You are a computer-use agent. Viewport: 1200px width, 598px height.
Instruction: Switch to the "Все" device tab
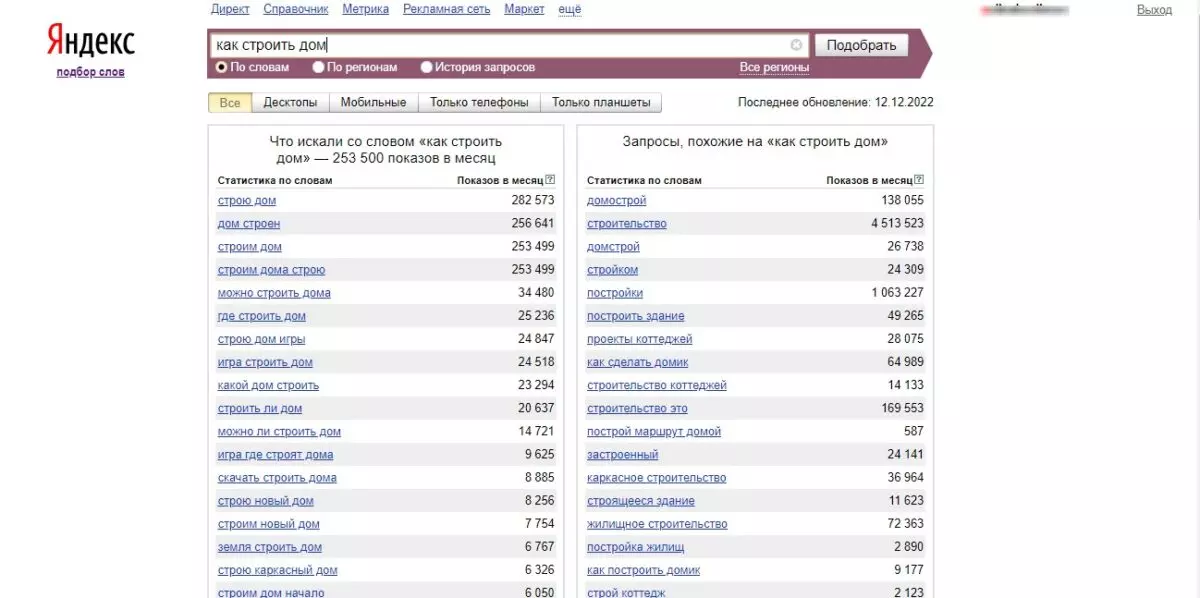230,102
